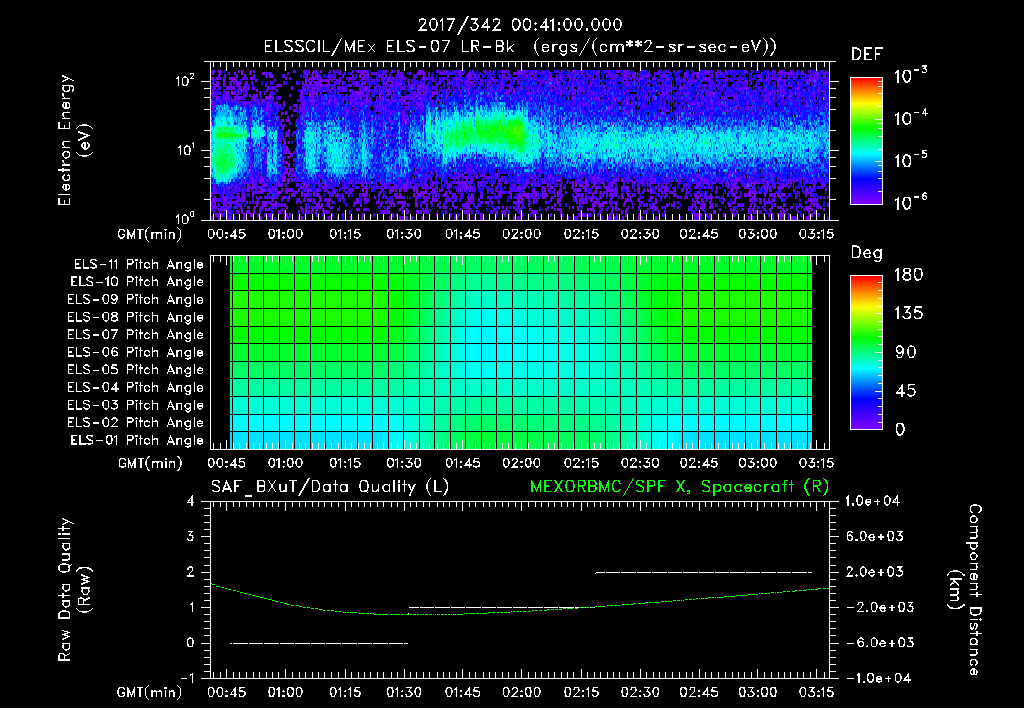The width and height of the screenshot is (1024, 708).
Task: Click the data quality line at level 0
Action: [x=319, y=643]
